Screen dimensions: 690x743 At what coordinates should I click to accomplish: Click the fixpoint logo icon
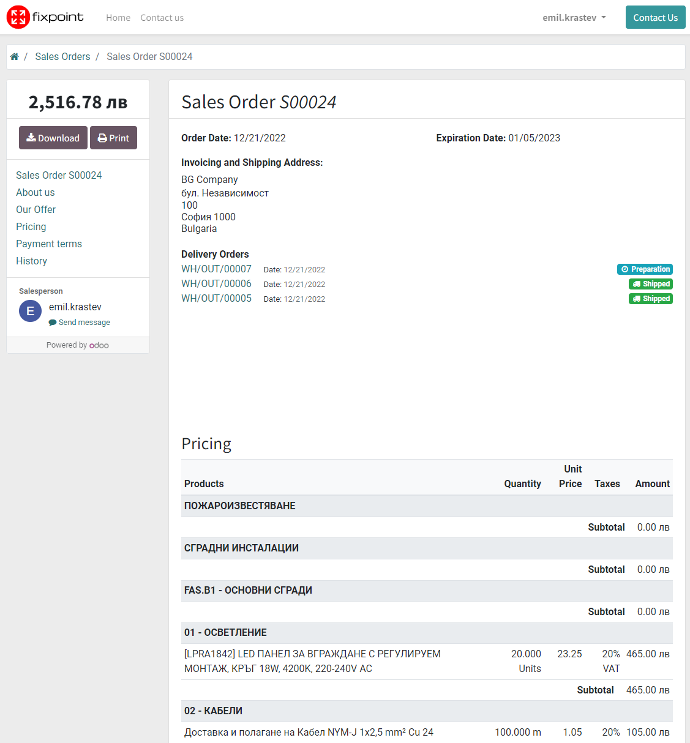tap(18, 17)
